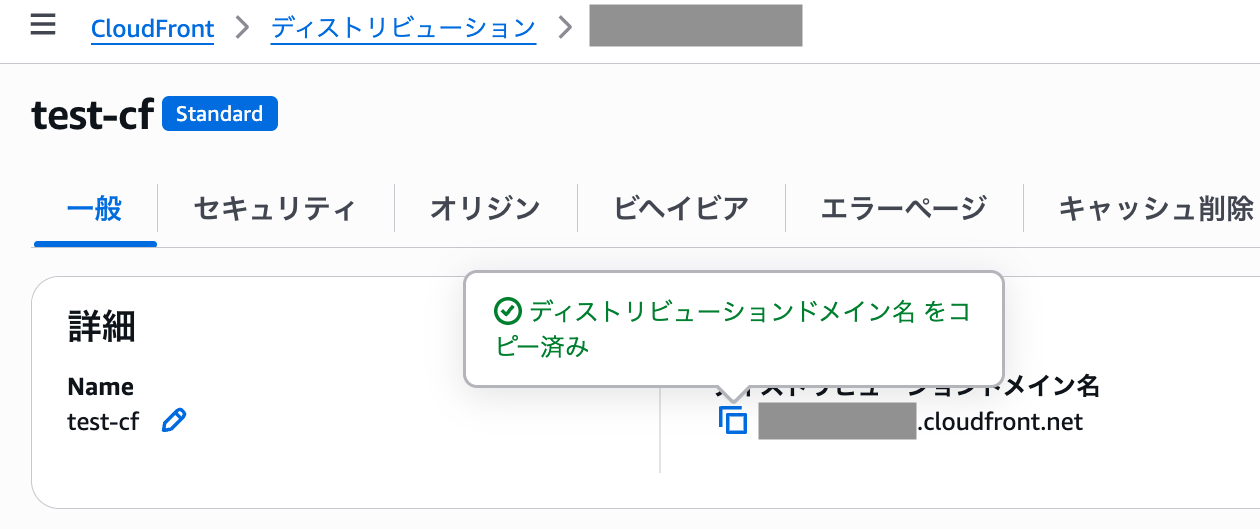Click the 詳細 section heading
Viewport: 1260px width, 529px height.
101,326
